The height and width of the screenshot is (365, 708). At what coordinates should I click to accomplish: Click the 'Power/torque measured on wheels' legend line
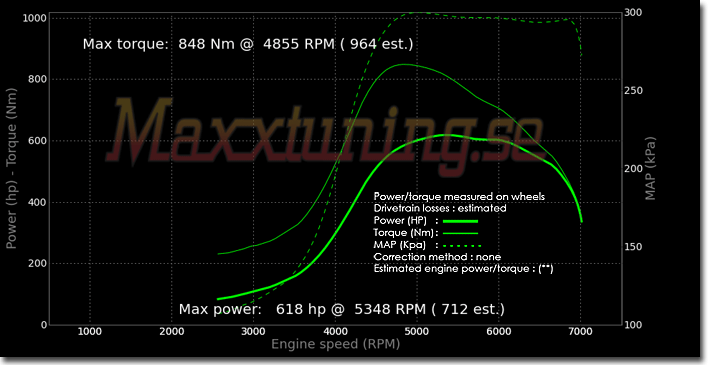[x=459, y=197]
